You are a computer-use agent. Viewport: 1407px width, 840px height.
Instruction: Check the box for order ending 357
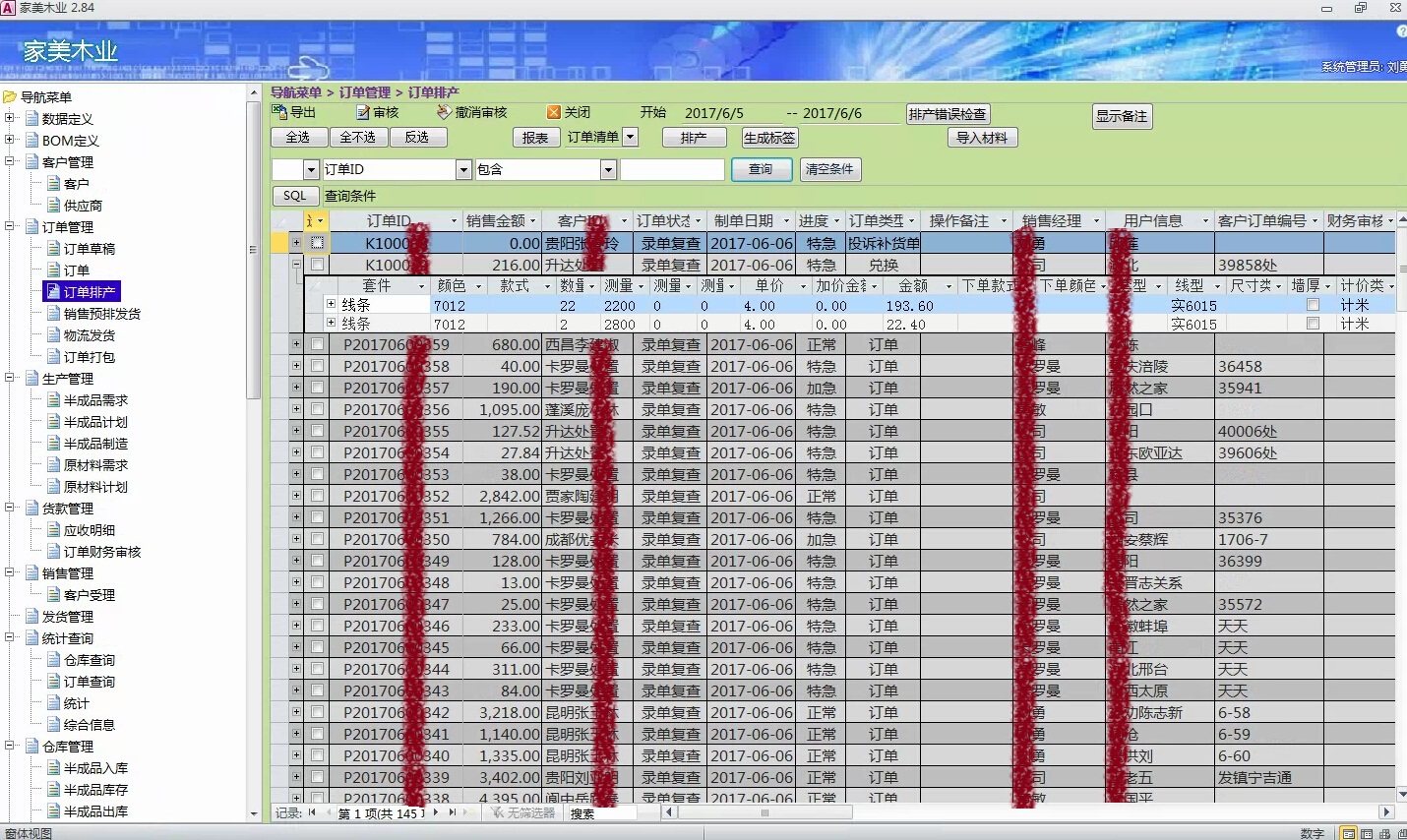317,388
